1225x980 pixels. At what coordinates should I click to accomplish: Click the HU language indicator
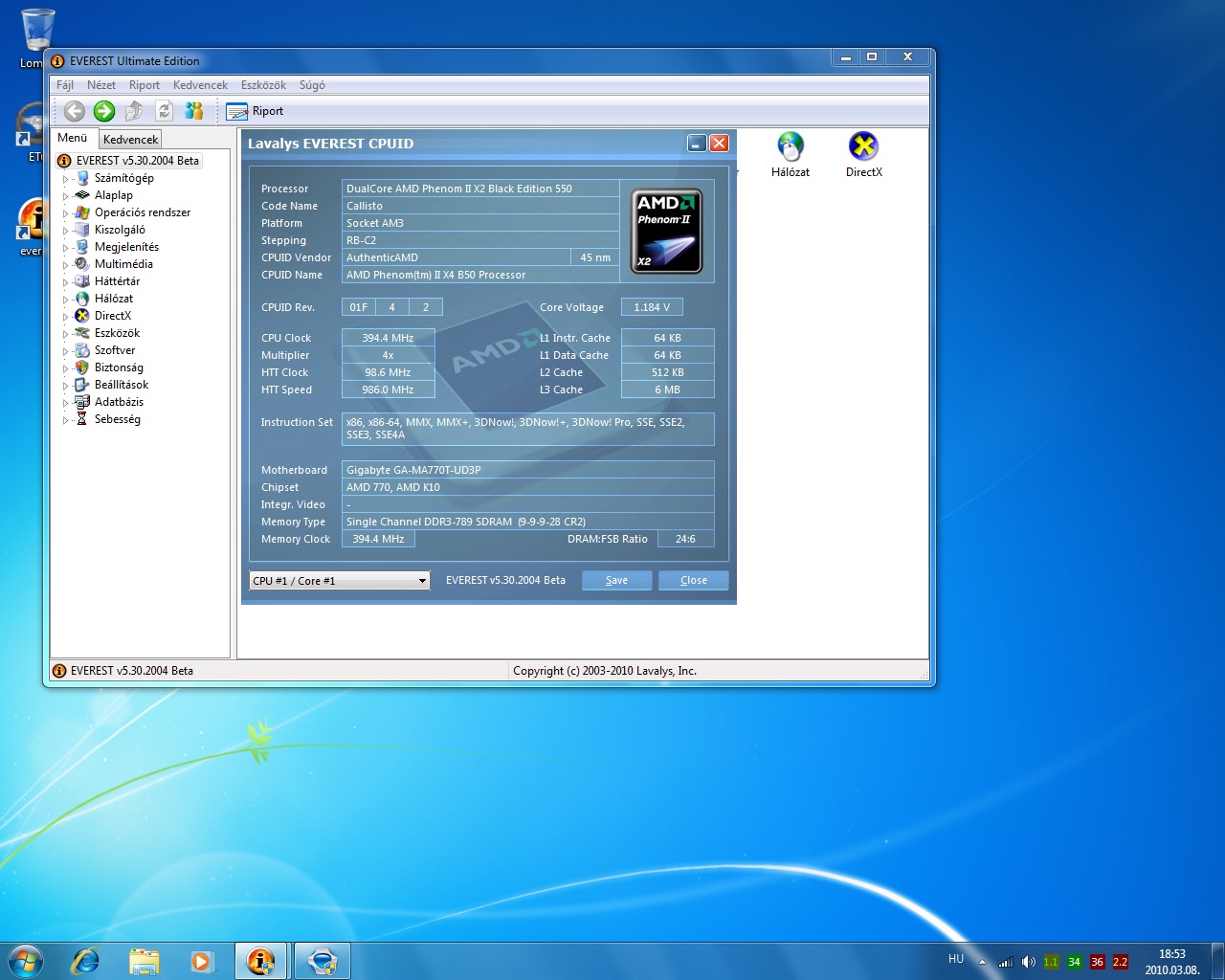(956, 959)
